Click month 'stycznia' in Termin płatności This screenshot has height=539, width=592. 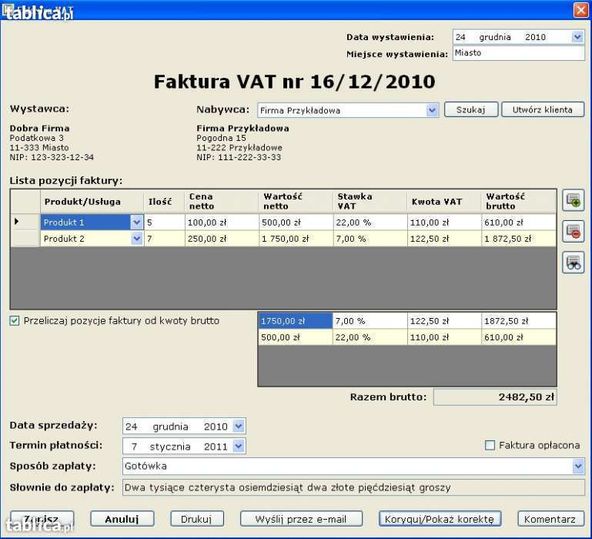pyautogui.click(x=170, y=447)
